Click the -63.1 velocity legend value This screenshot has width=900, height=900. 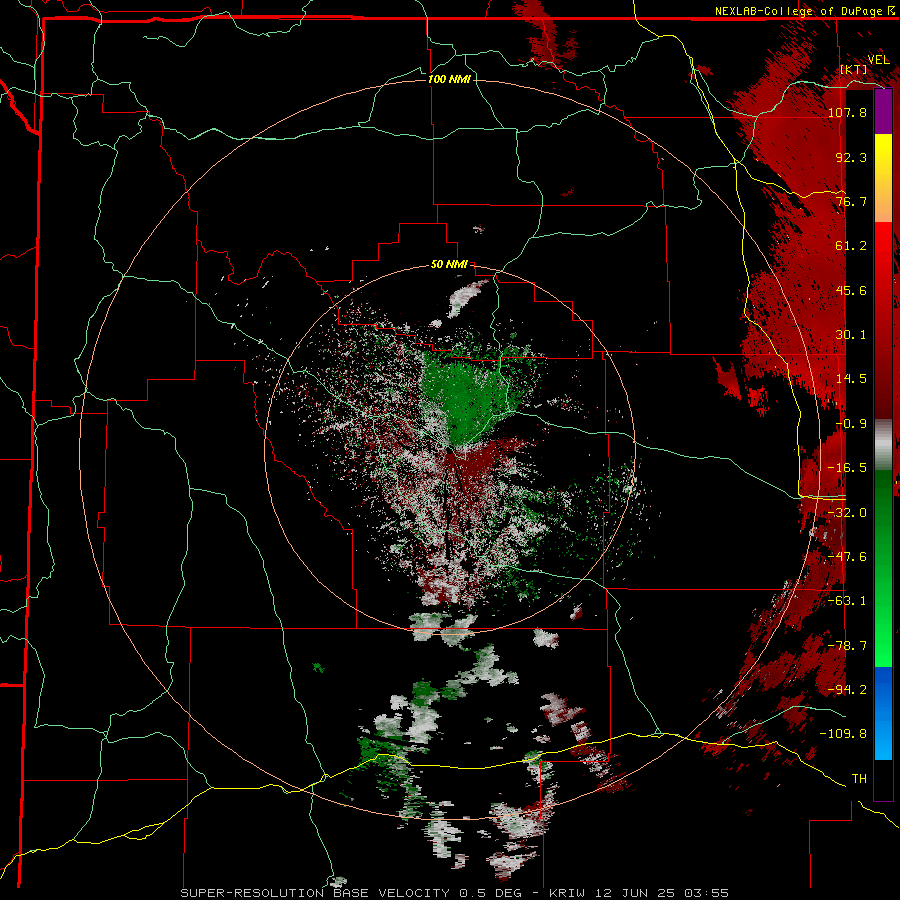(847, 601)
